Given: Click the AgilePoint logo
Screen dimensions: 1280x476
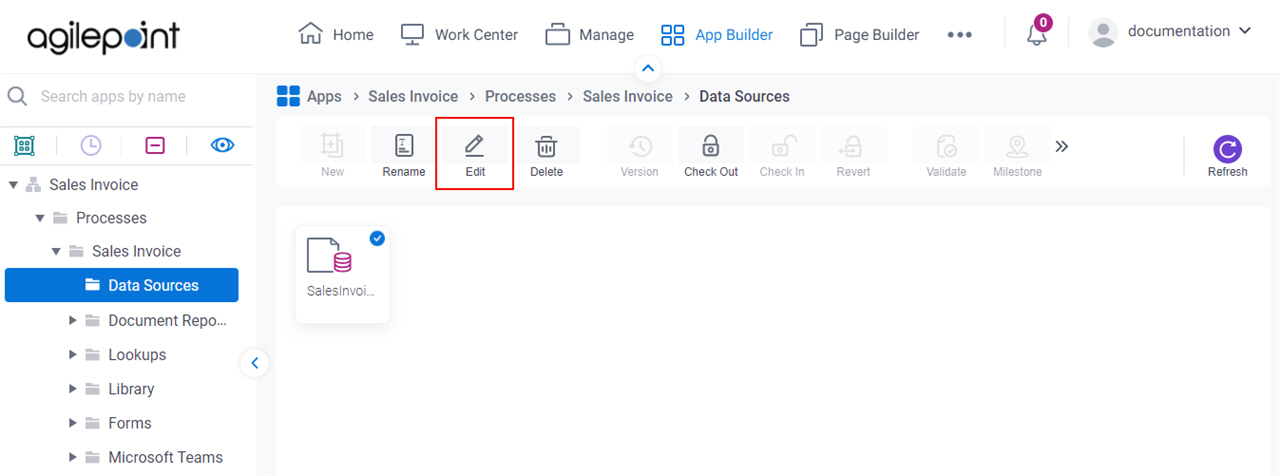Looking at the screenshot, I should tap(103, 36).
